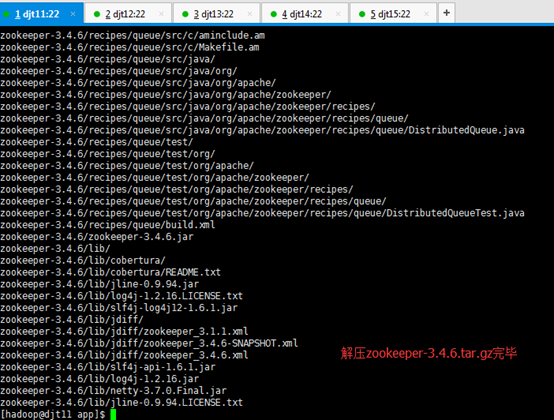Close the 1 djt11:22 tab
Viewport: 554px width, 420px height.
coord(73,14)
